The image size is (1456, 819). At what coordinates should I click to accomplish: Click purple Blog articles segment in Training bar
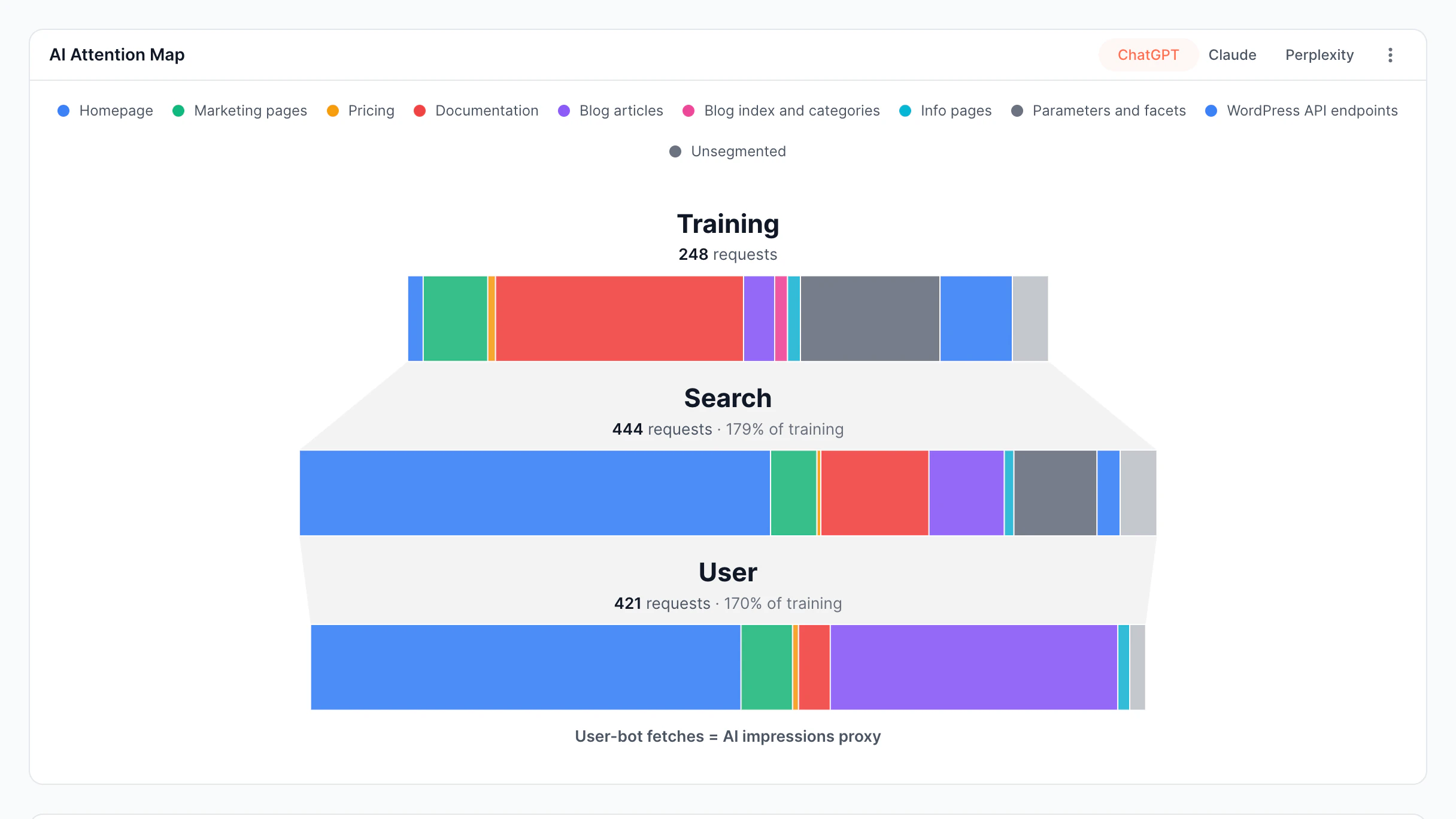click(759, 318)
